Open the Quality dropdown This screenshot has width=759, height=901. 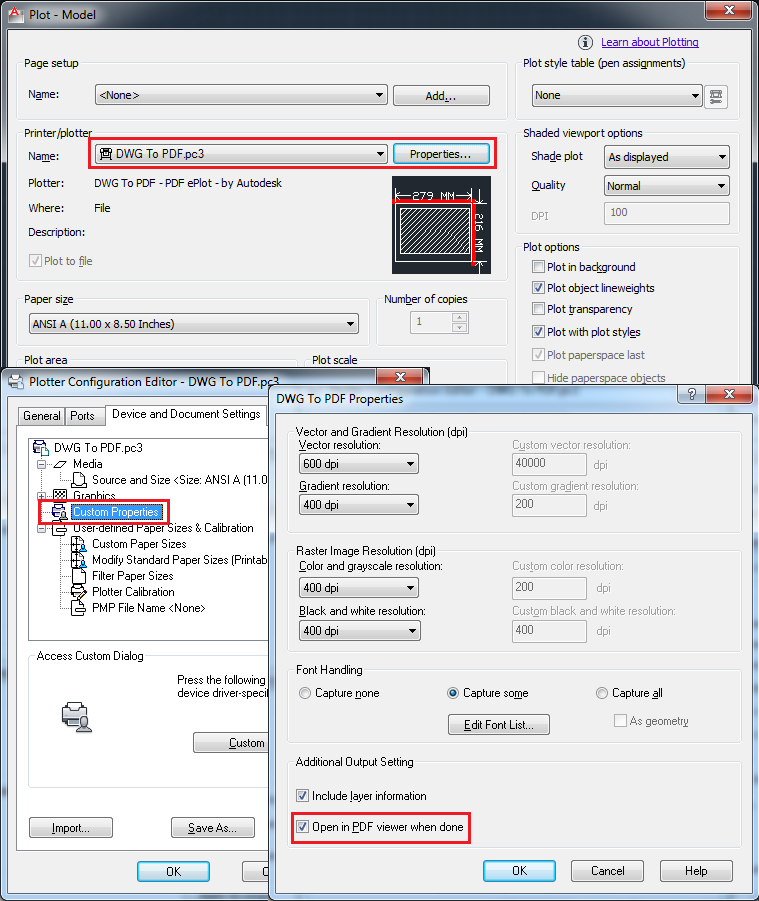pyautogui.click(x=666, y=186)
